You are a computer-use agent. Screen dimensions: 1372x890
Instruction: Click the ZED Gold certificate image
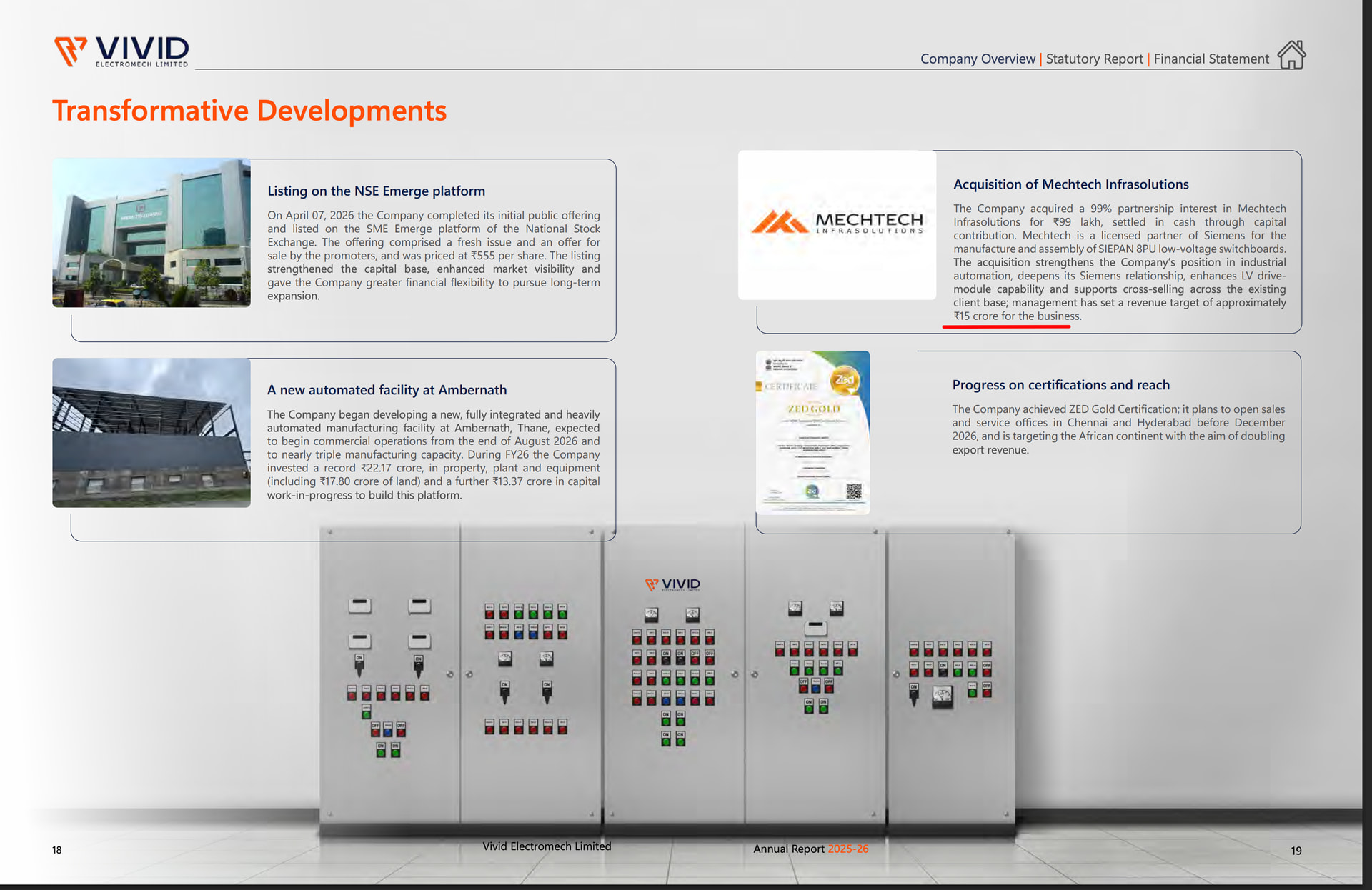tap(813, 432)
